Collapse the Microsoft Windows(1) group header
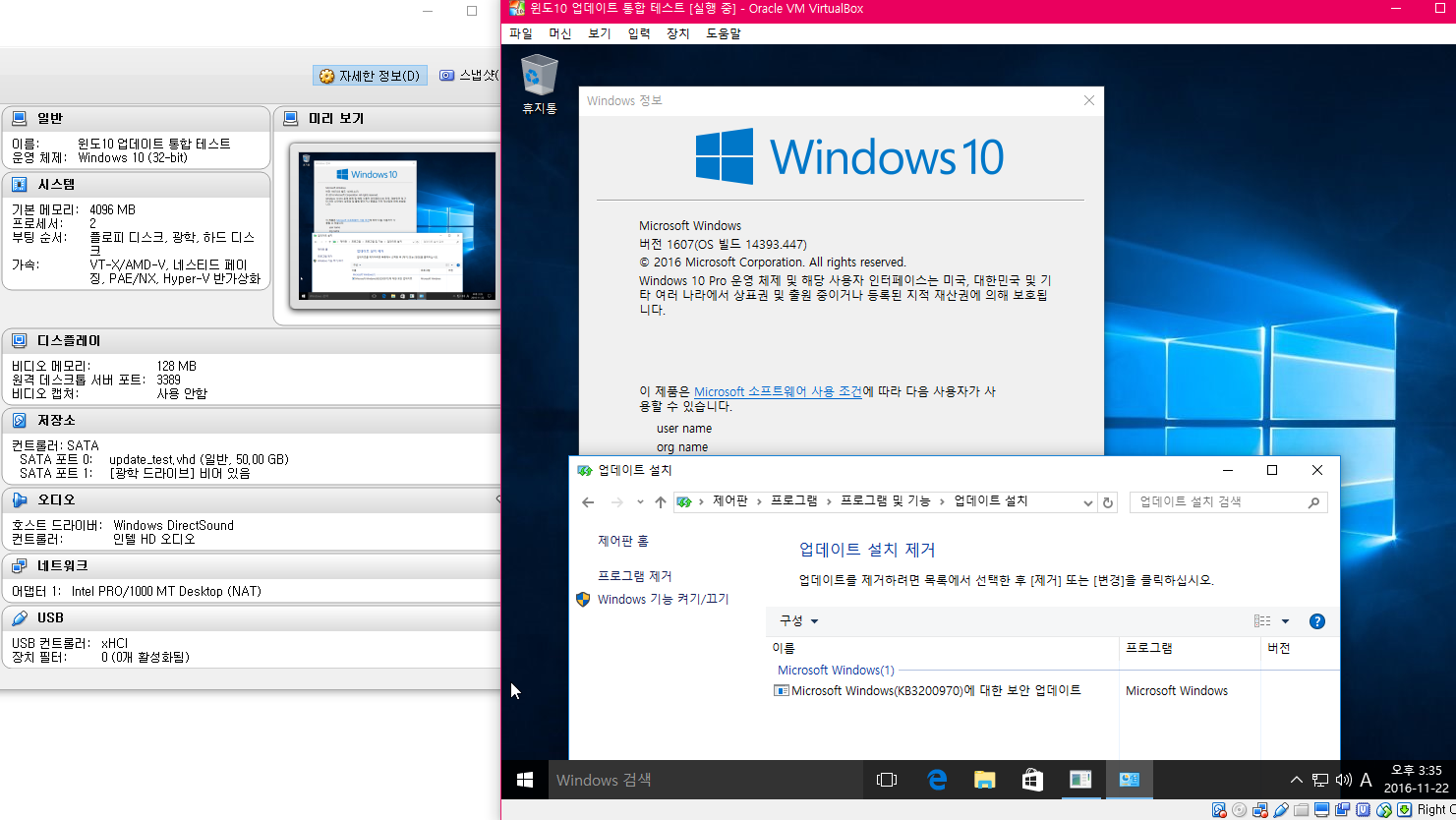1456x820 pixels. 836,671
